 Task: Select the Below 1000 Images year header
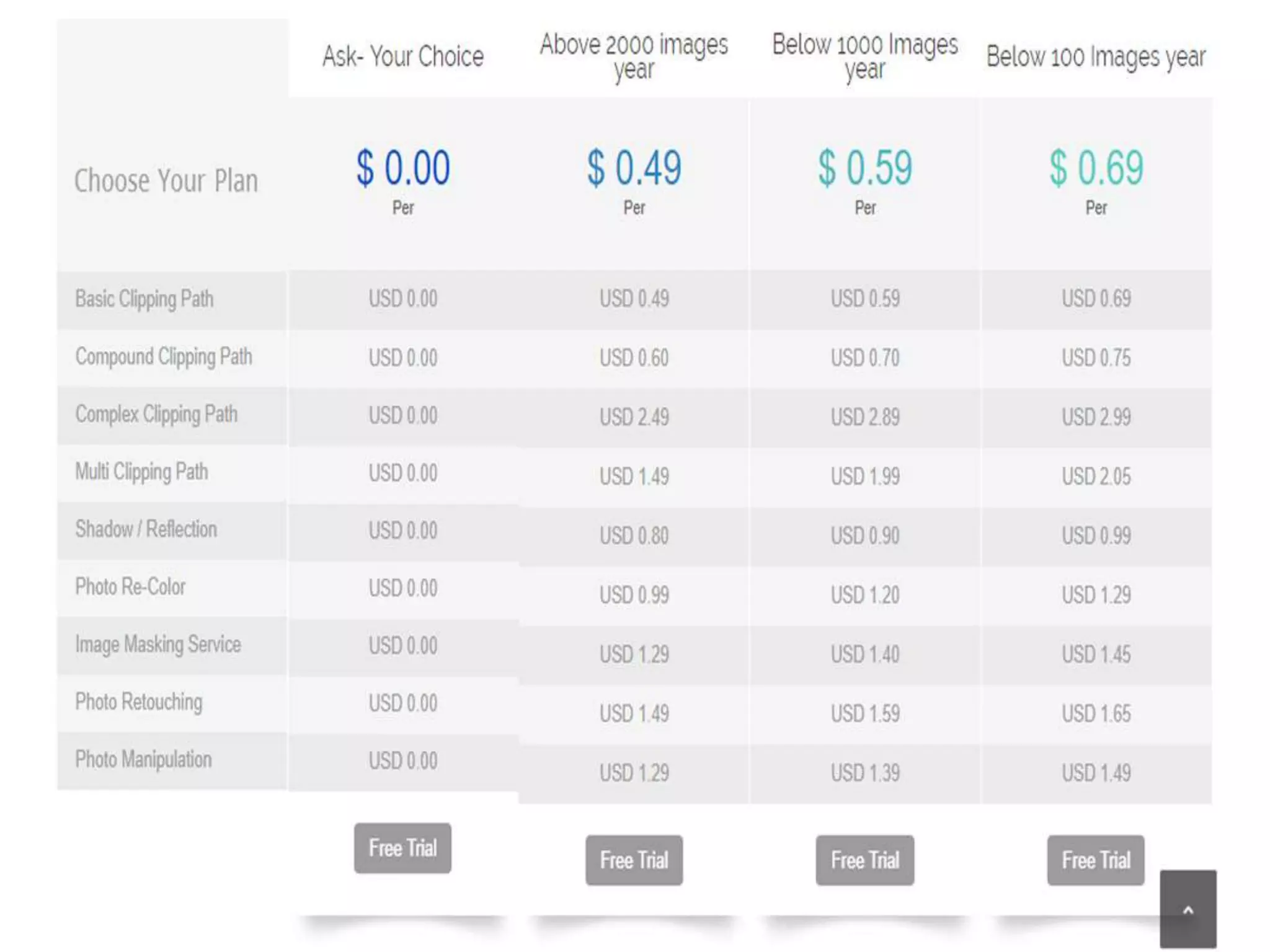tap(865, 56)
